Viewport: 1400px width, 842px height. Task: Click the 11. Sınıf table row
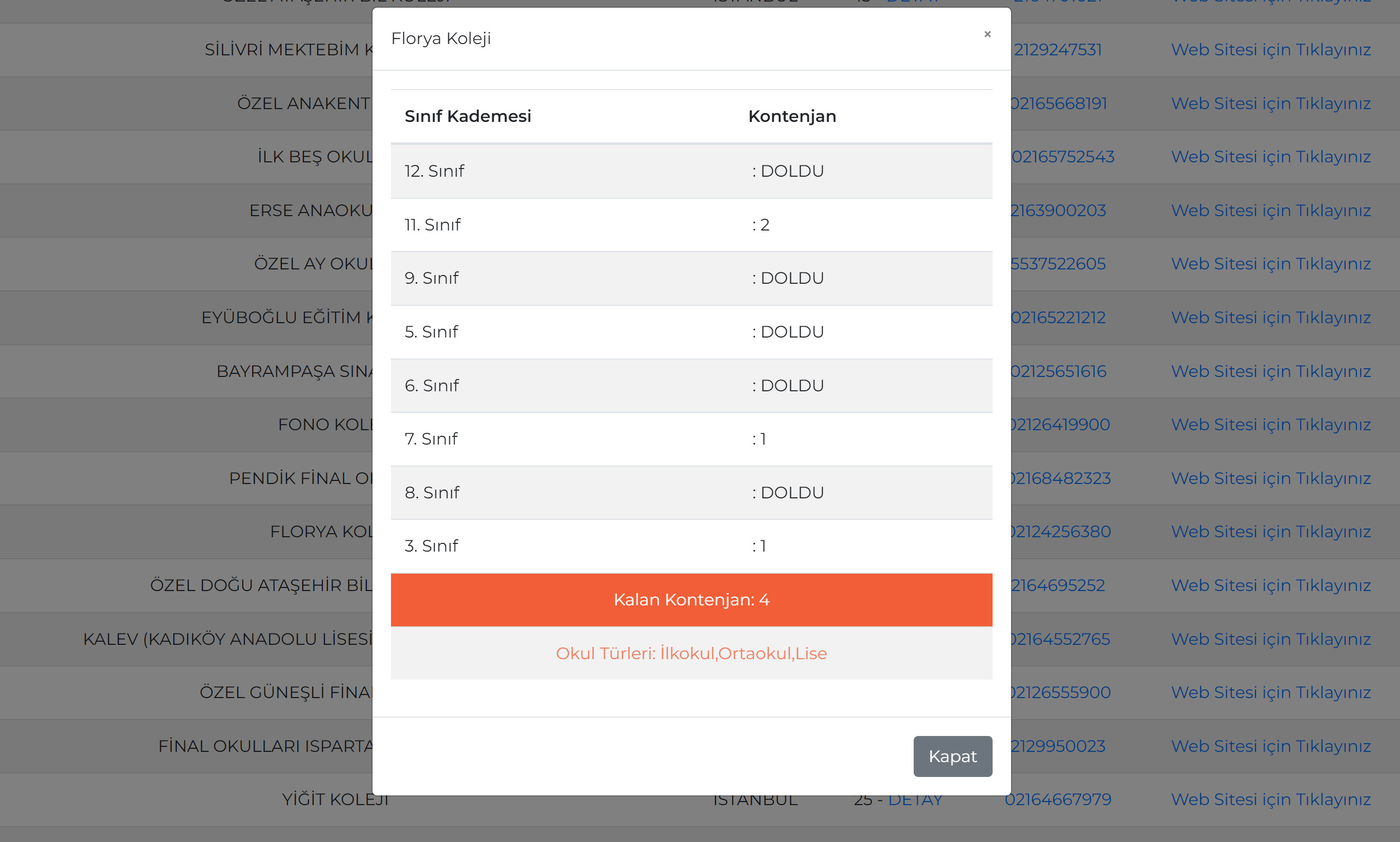[691, 225]
